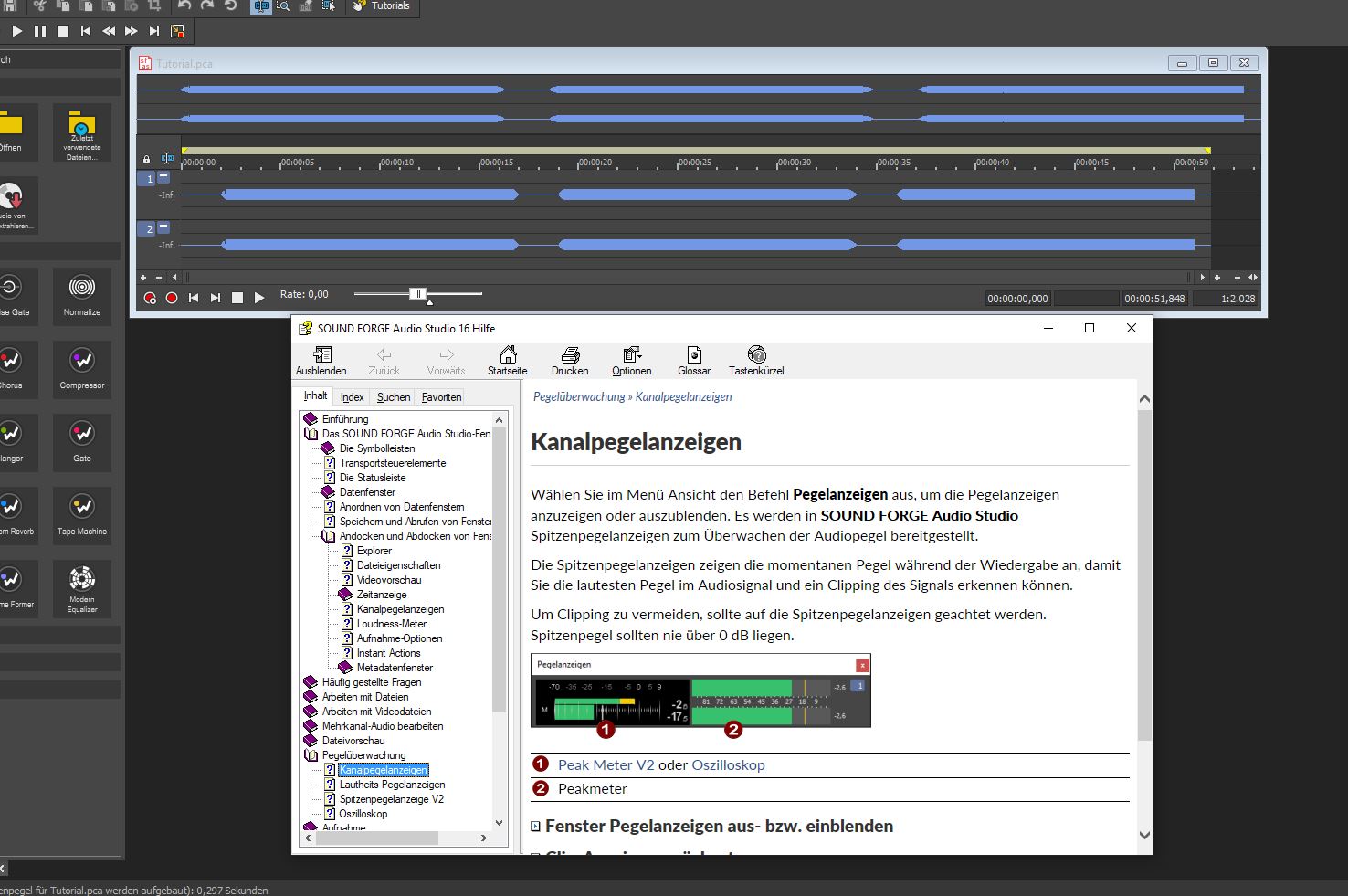The height and width of the screenshot is (896, 1348).
Task: Click Play in the main transport bar
Action: pos(16,31)
